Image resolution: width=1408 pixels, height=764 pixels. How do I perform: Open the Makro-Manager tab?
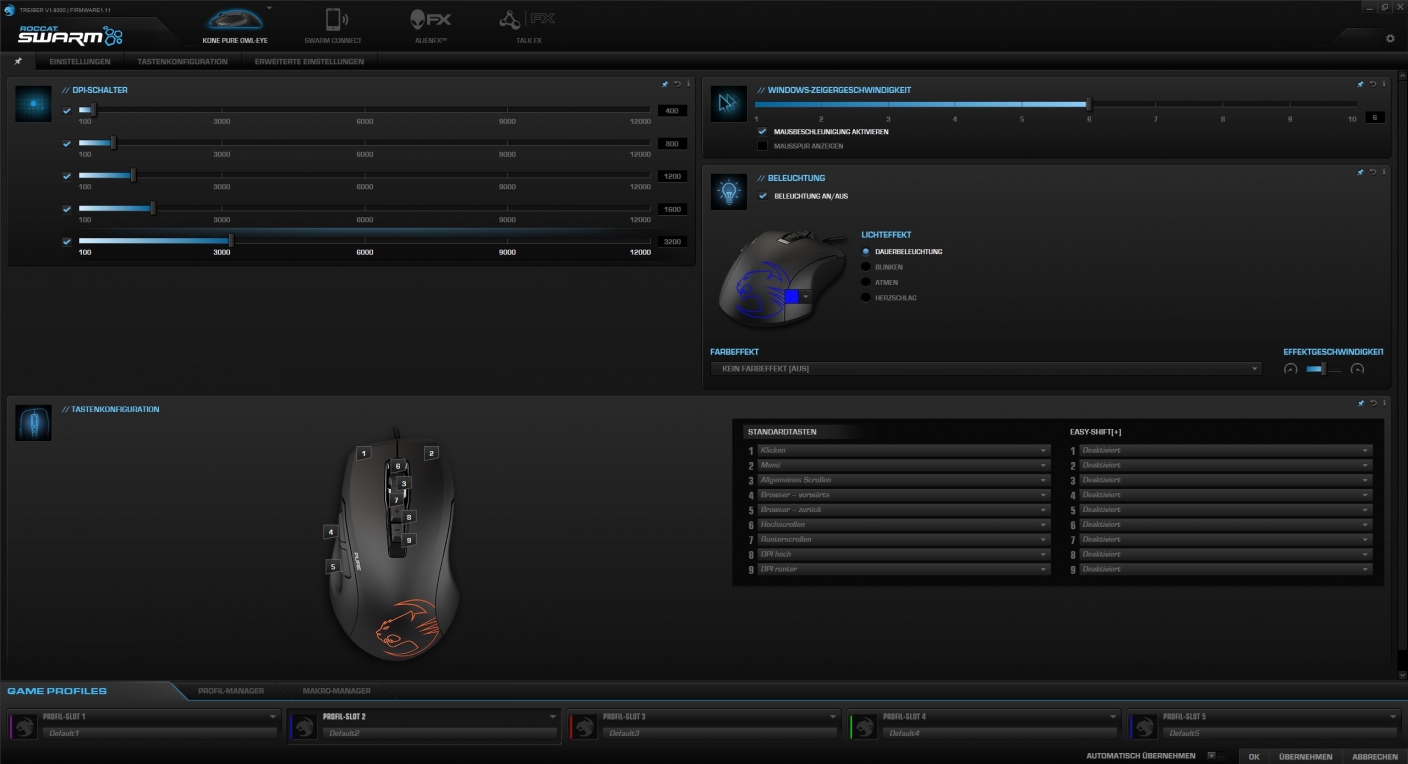point(336,691)
